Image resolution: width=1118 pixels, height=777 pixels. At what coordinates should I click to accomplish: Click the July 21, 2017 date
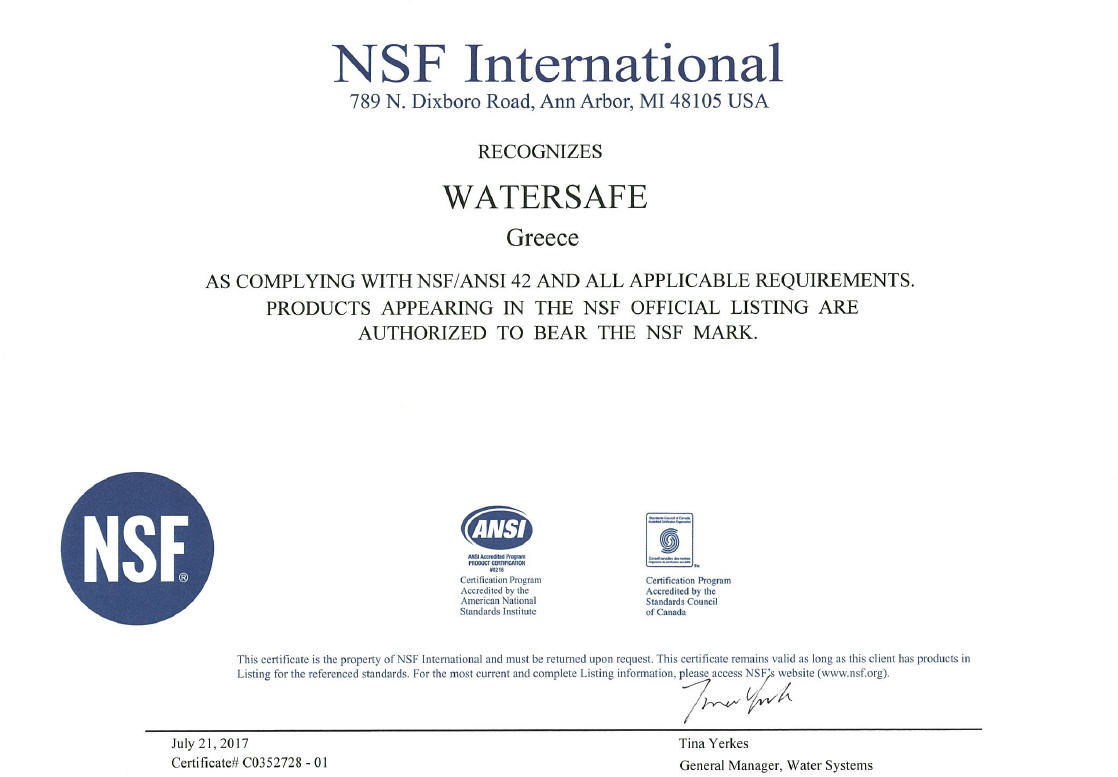(211, 743)
